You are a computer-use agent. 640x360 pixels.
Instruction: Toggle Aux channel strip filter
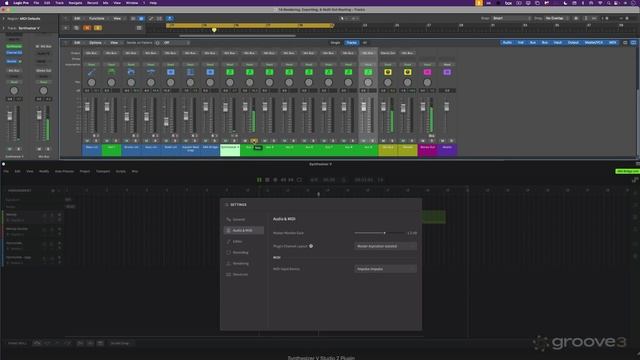tap(533, 43)
